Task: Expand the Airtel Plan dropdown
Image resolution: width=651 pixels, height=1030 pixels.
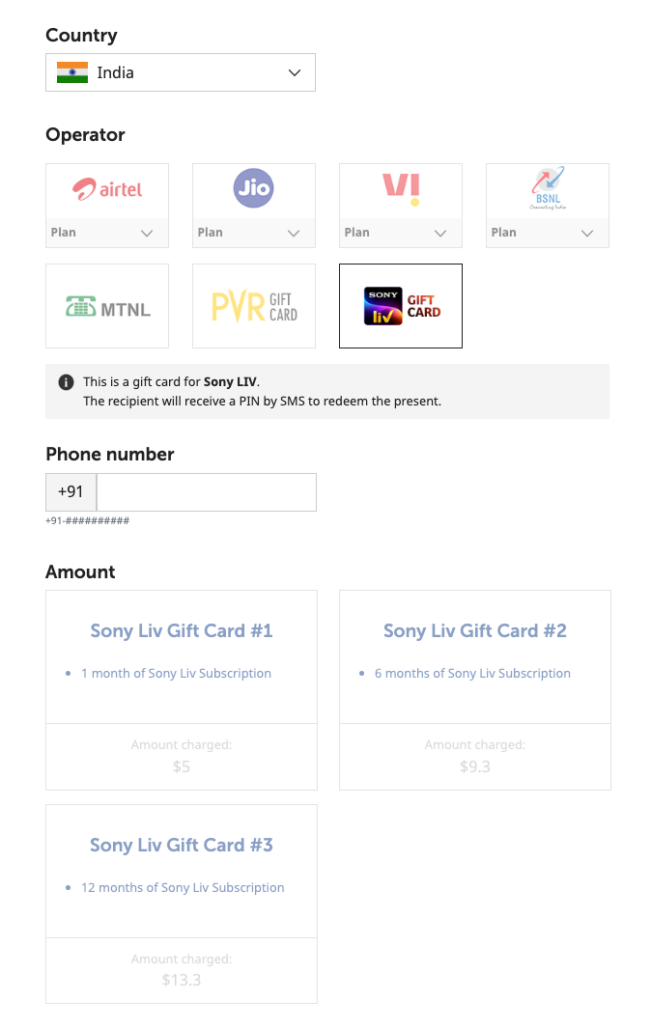Action: 107,233
